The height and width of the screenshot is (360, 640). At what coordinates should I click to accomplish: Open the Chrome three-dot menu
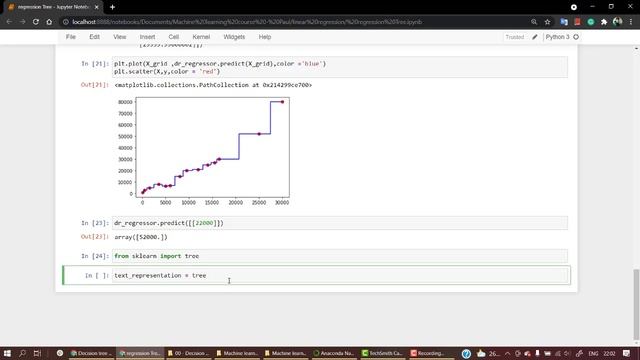631,22
